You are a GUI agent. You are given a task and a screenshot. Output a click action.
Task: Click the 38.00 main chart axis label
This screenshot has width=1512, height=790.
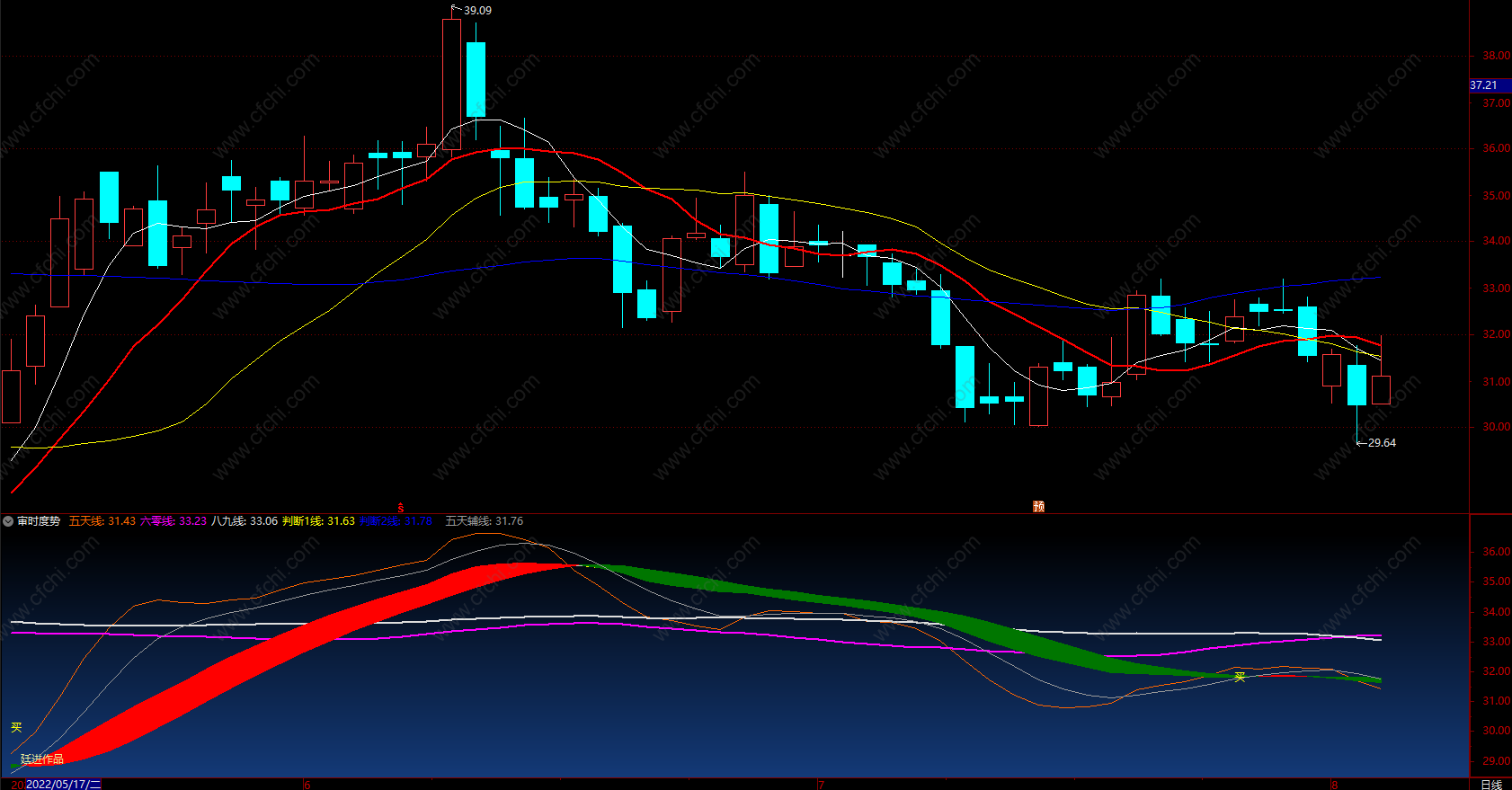(x=1496, y=56)
